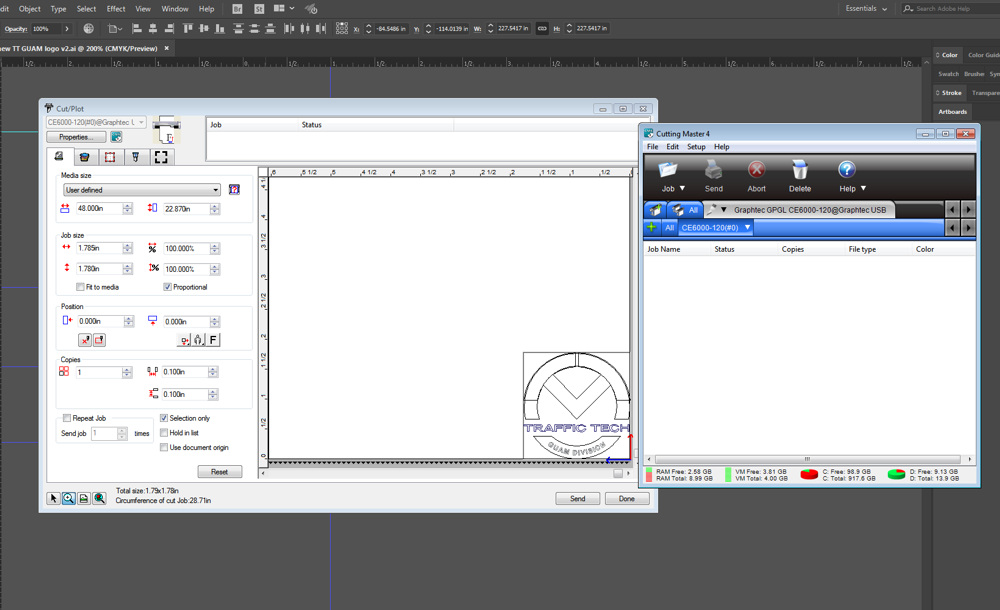This screenshot has width=1000, height=610.
Task: Select the second Cut/Plot settings tab
Action: pyautogui.click(x=84, y=157)
